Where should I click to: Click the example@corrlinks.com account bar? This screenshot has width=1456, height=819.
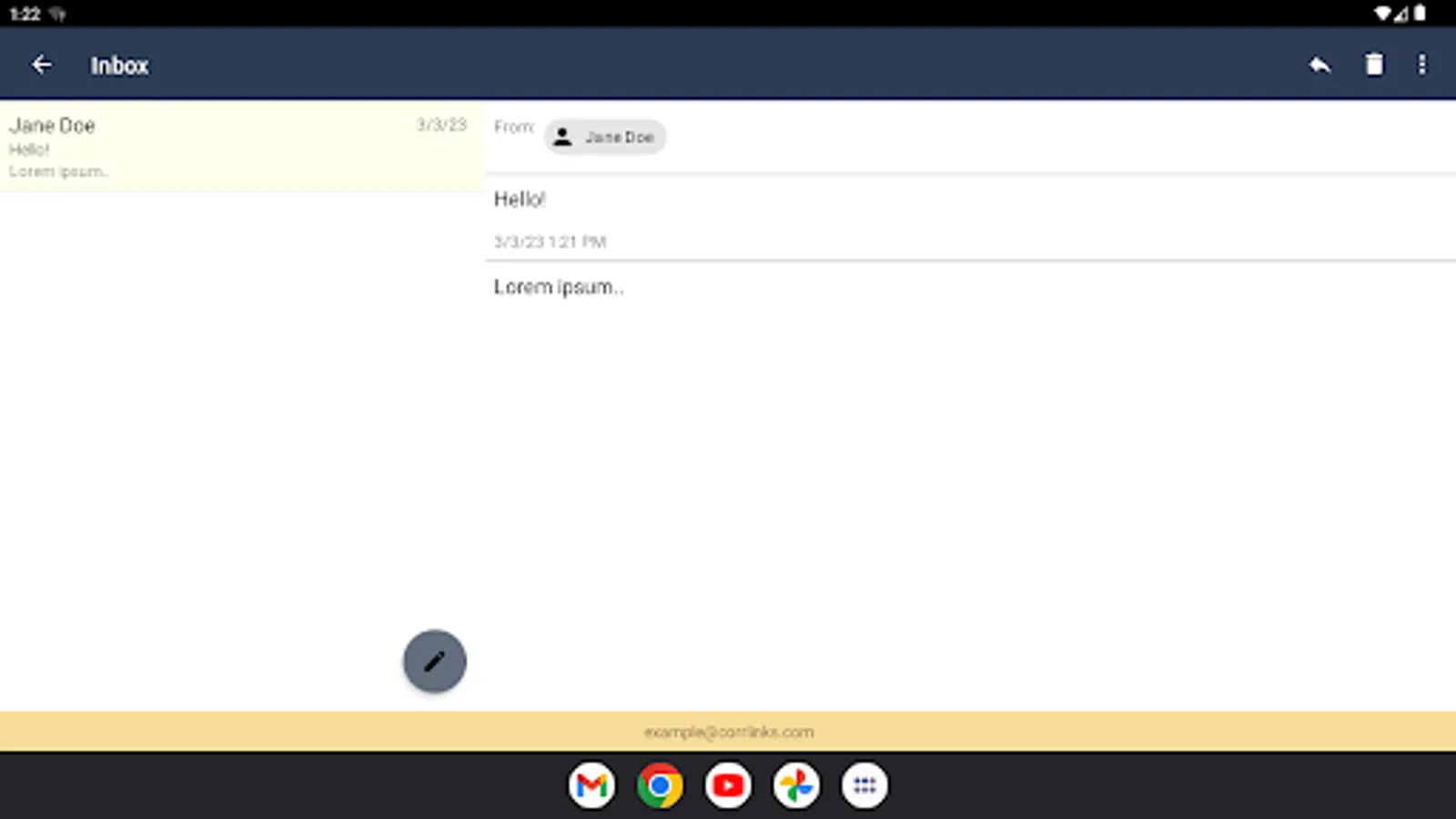(728, 732)
